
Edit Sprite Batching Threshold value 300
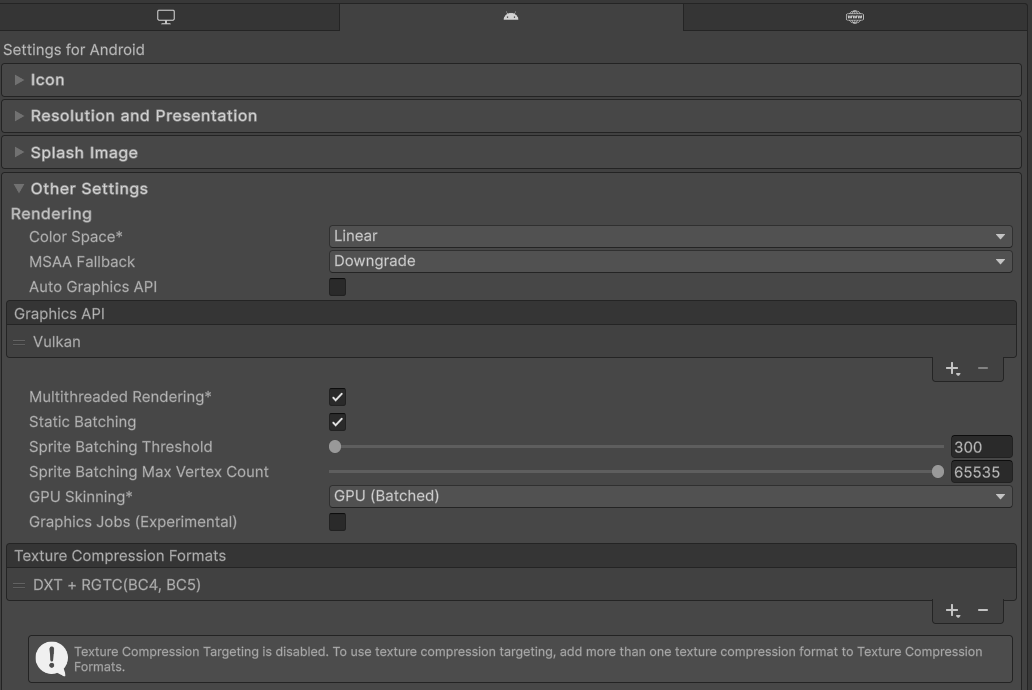point(981,447)
